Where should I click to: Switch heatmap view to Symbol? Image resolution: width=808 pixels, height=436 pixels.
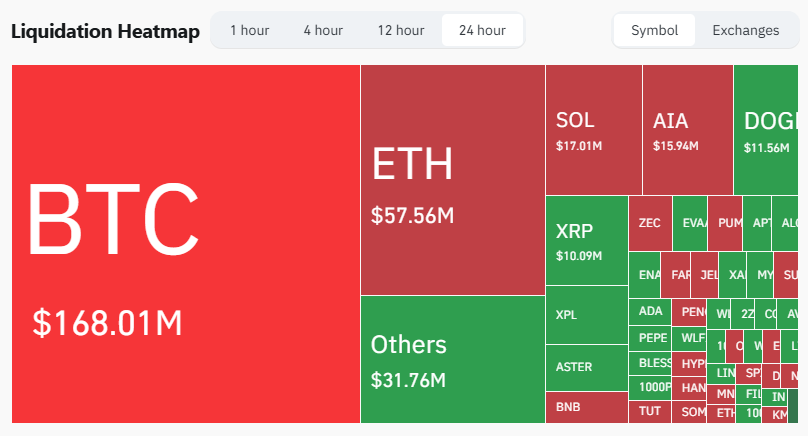pyautogui.click(x=655, y=30)
